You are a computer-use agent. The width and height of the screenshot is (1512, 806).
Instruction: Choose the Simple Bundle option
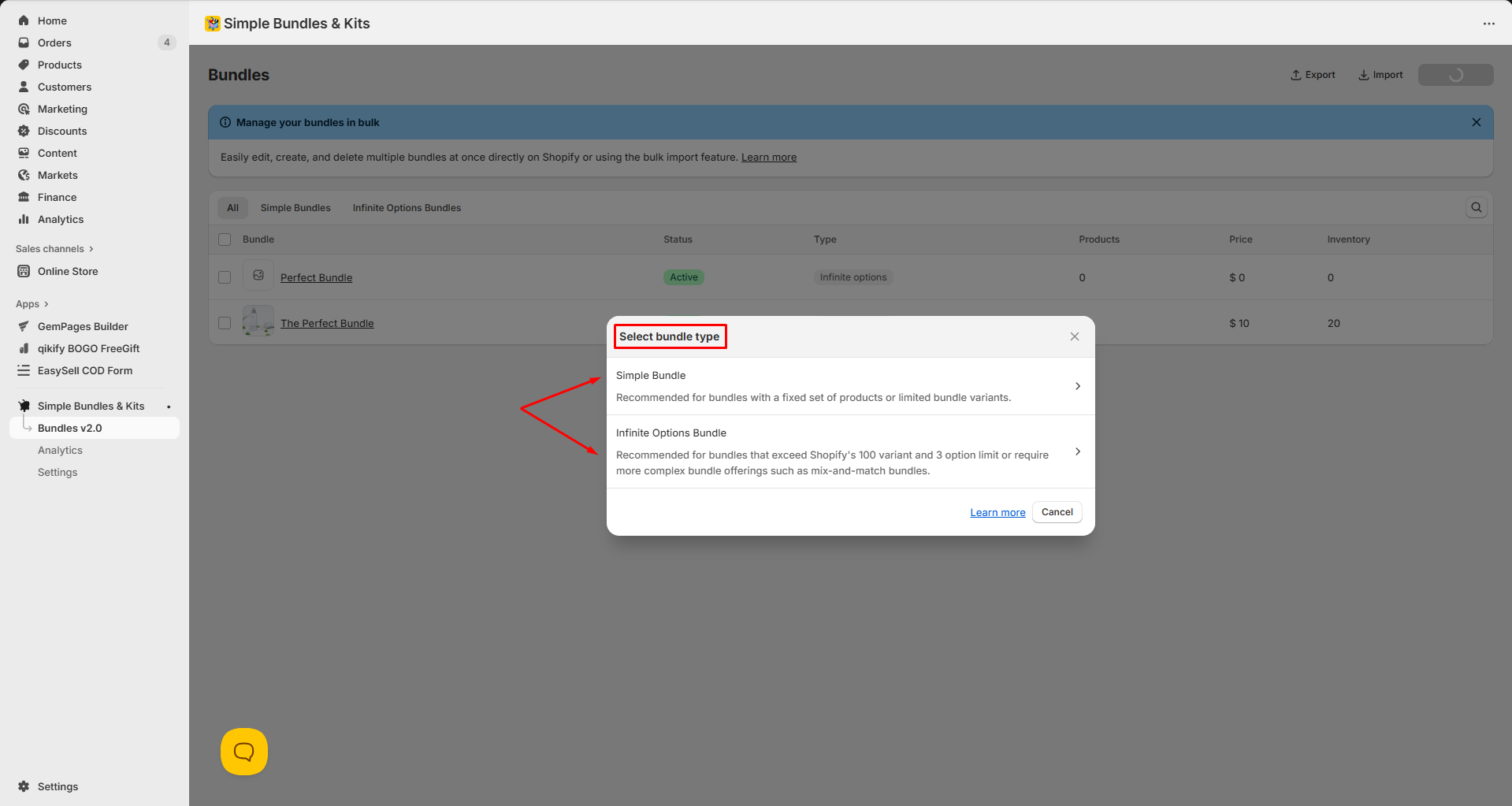point(849,386)
